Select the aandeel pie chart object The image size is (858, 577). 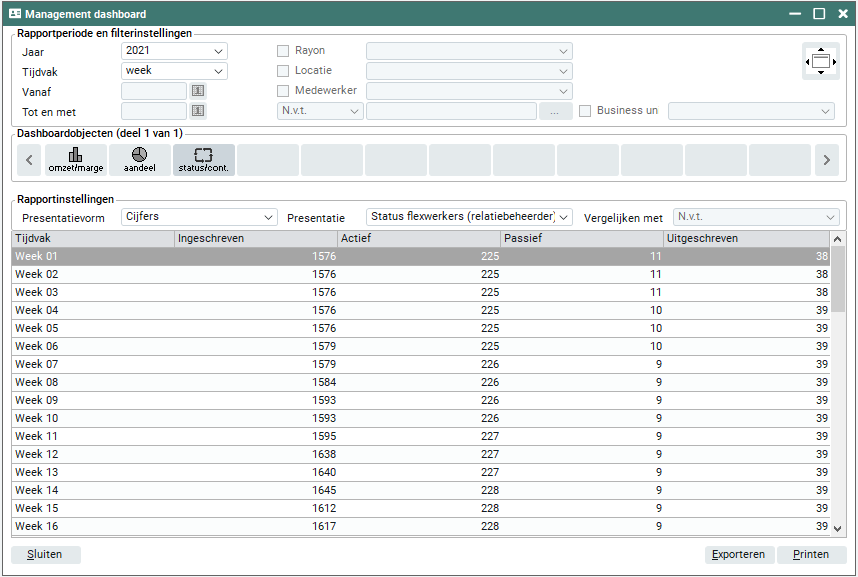140,160
